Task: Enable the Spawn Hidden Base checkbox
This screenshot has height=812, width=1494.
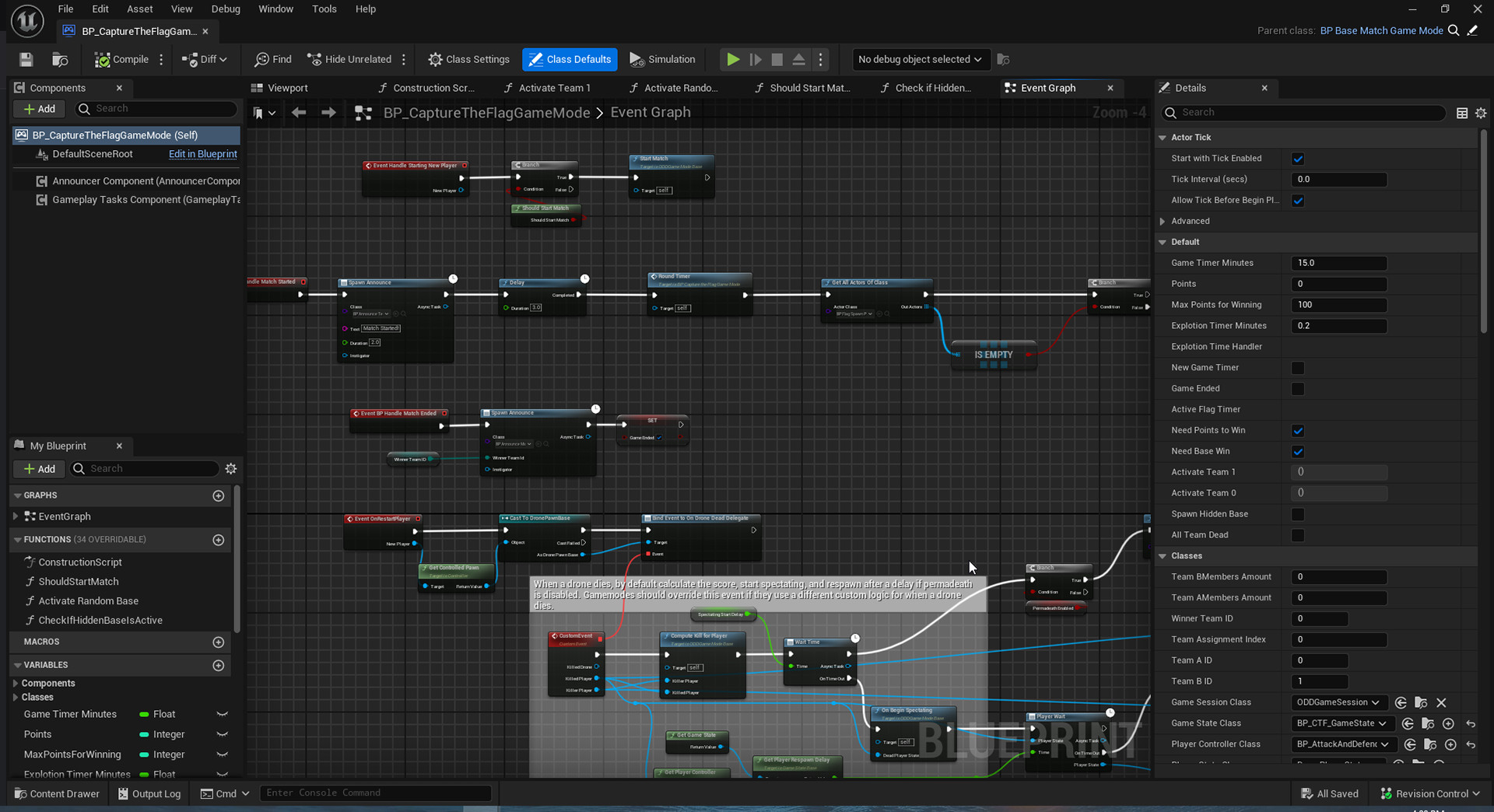Action: [1298, 514]
